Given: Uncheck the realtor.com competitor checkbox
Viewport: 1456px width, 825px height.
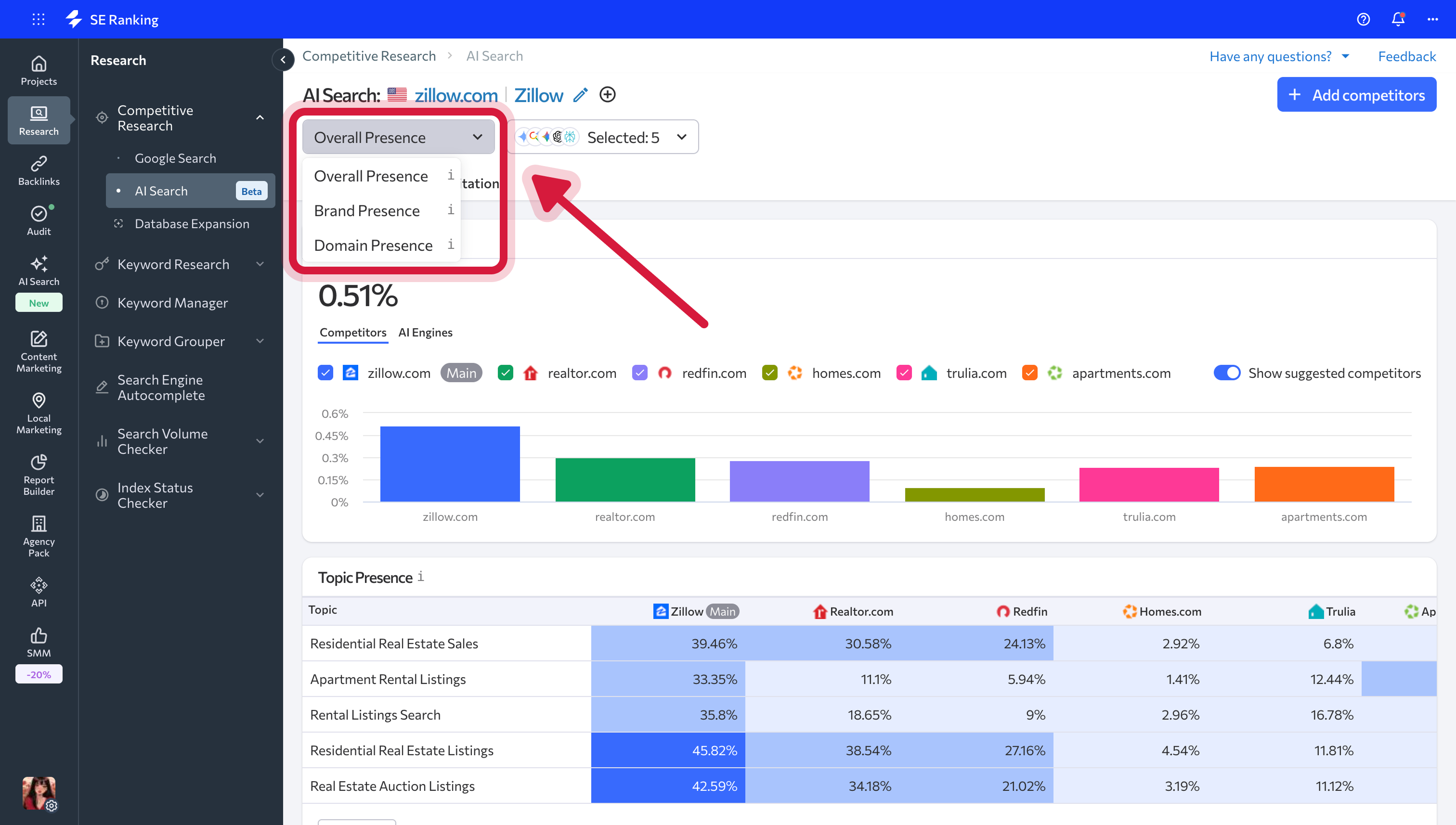Looking at the screenshot, I should (x=505, y=373).
